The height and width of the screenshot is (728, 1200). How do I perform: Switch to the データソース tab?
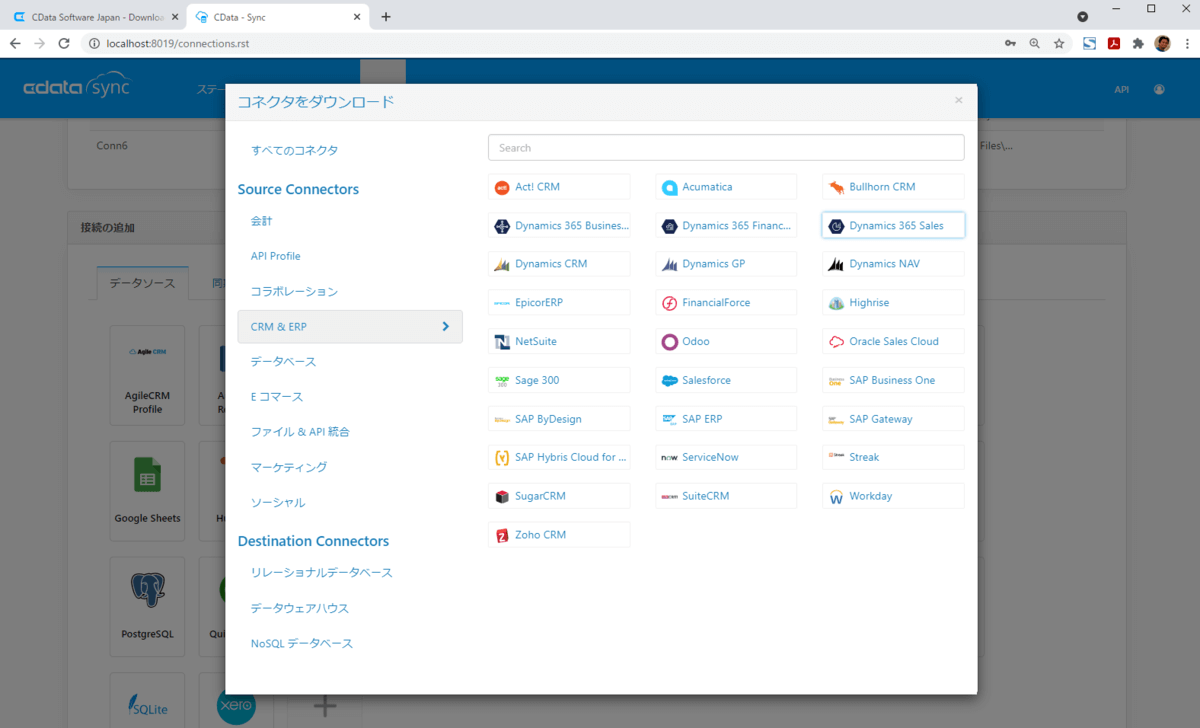(142, 283)
